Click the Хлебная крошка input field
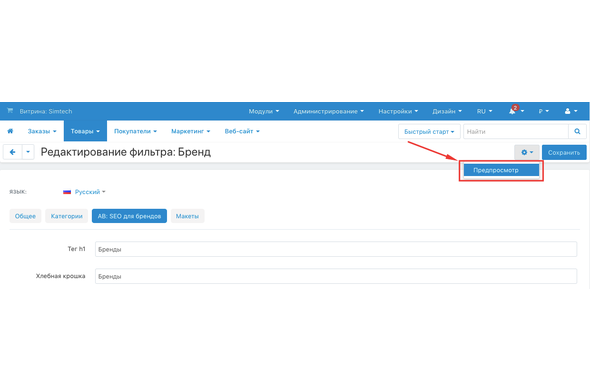Screen dimensions: 590x391 336,276
